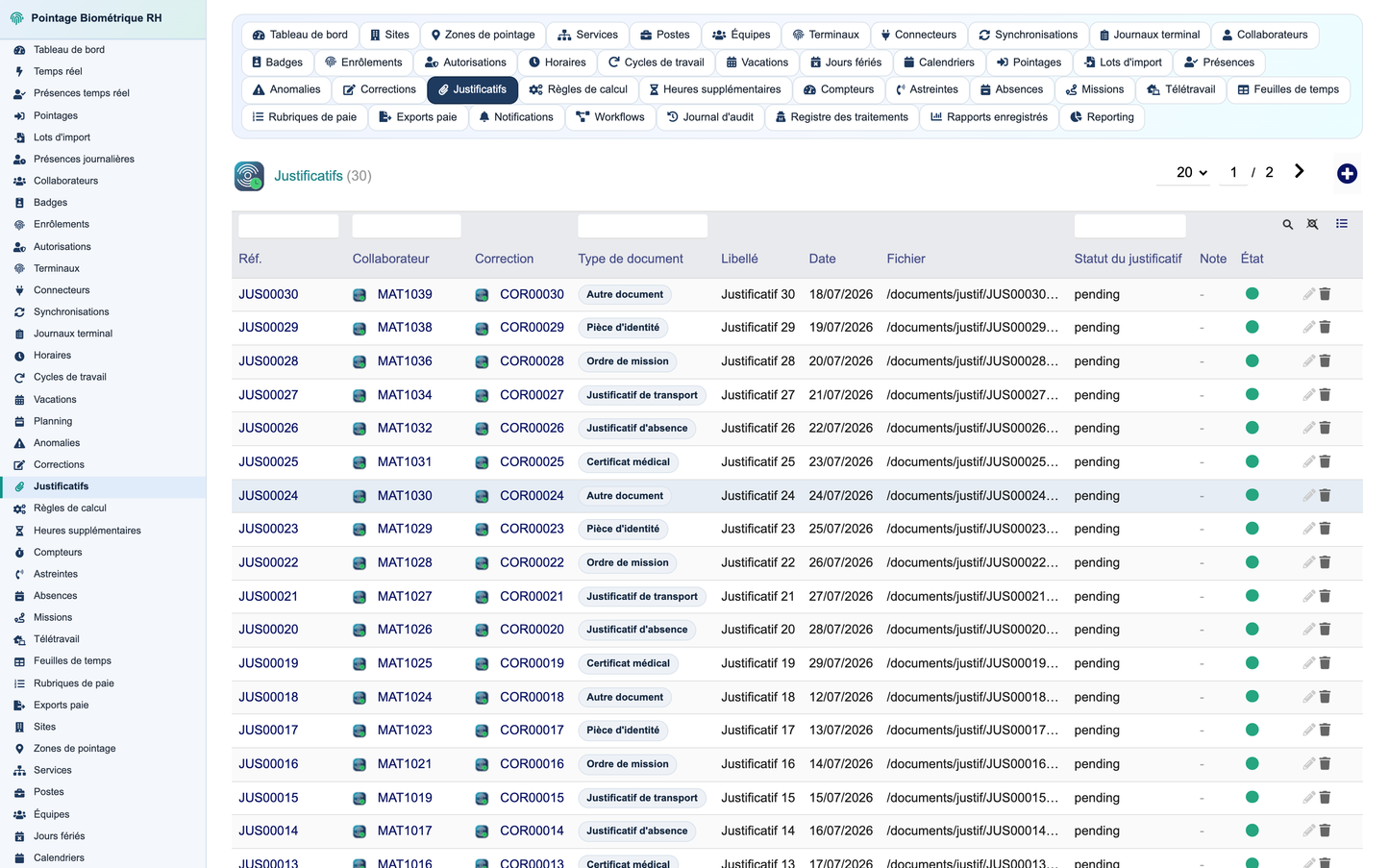Screen dimensions: 1389x868
Task: Delete JUS00028 with its trash icon
Action: pyautogui.click(x=1325, y=361)
